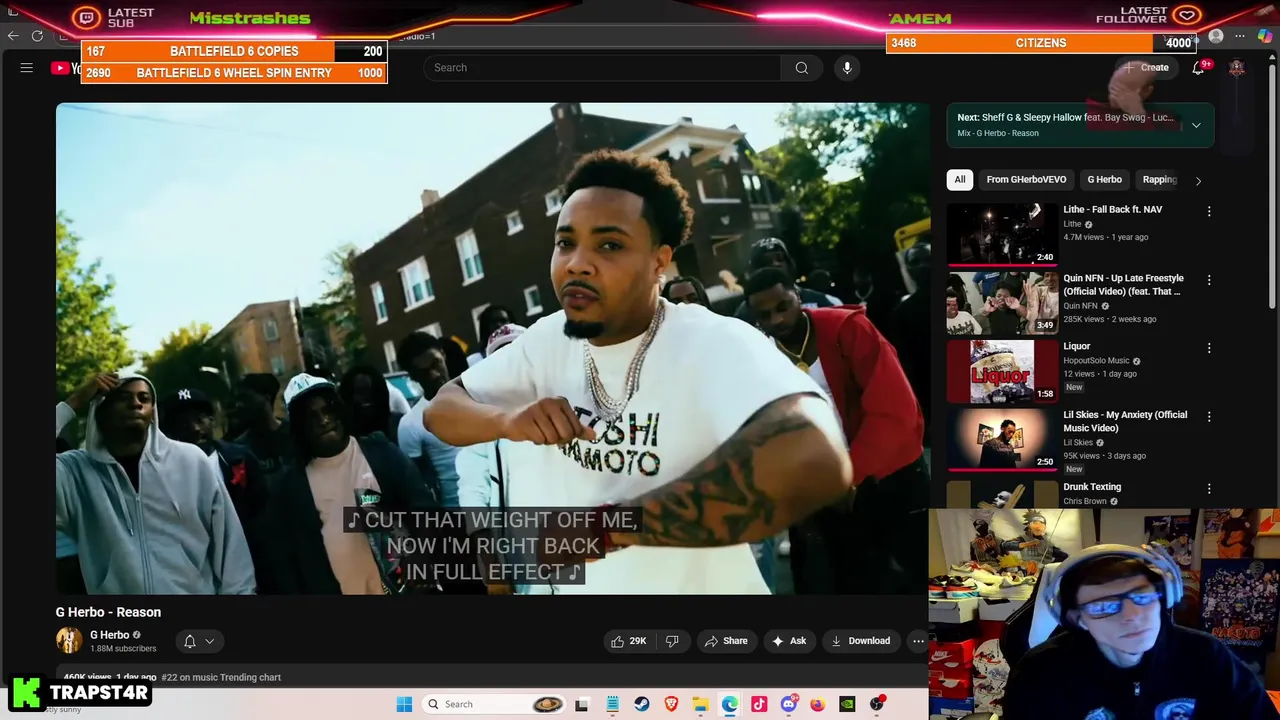Screen dimensions: 1280x720
Task: Open Windows Start menu
Action: click(404, 704)
